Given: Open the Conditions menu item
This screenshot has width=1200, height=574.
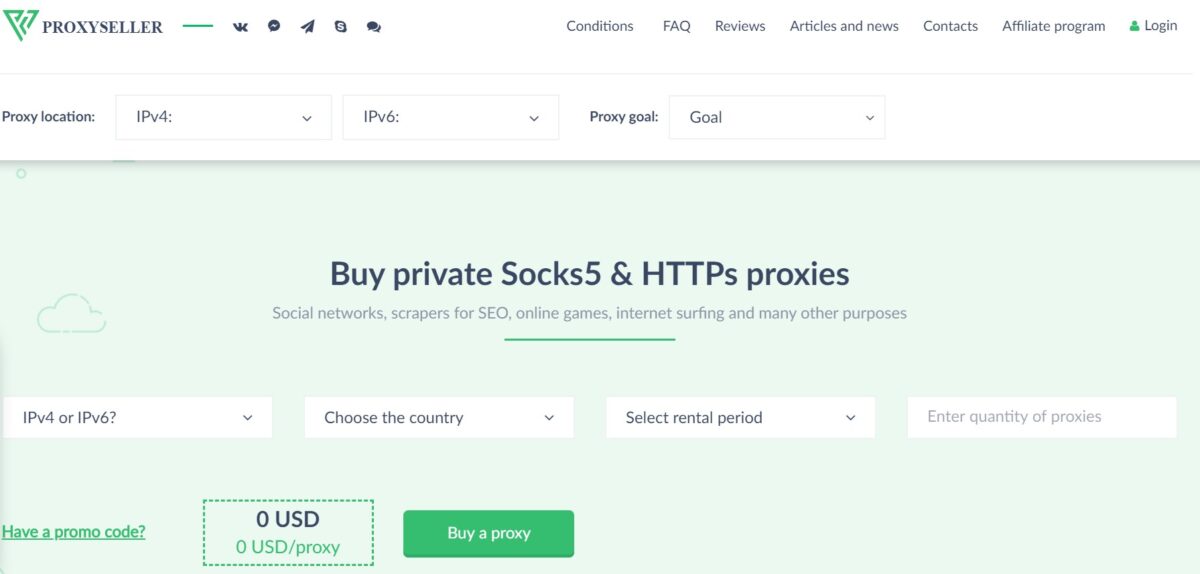Looking at the screenshot, I should pos(600,26).
